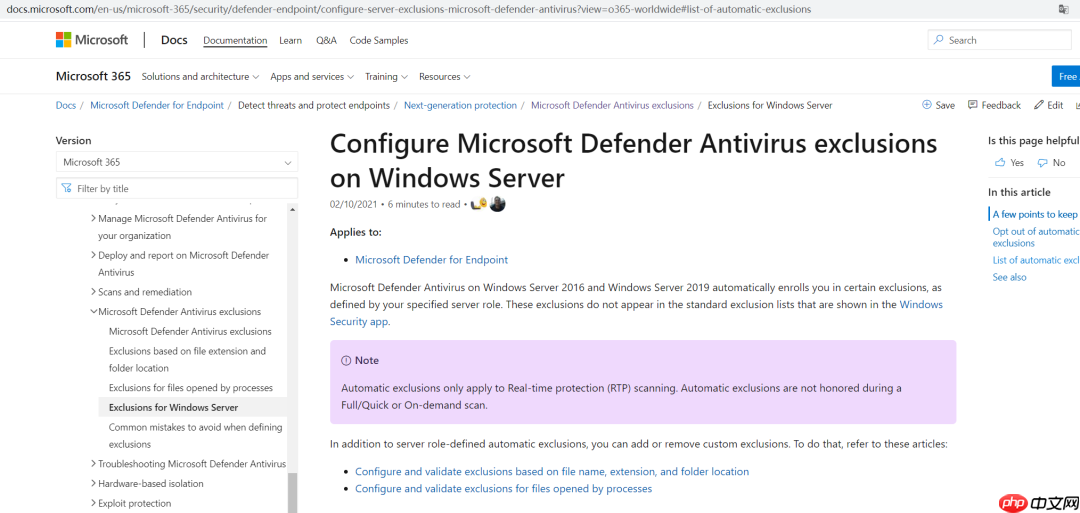Viewport: 1080px width, 513px height.
Task: Click Microsoft Defender for Endpoint bullet link
Action: pos(431,260)
